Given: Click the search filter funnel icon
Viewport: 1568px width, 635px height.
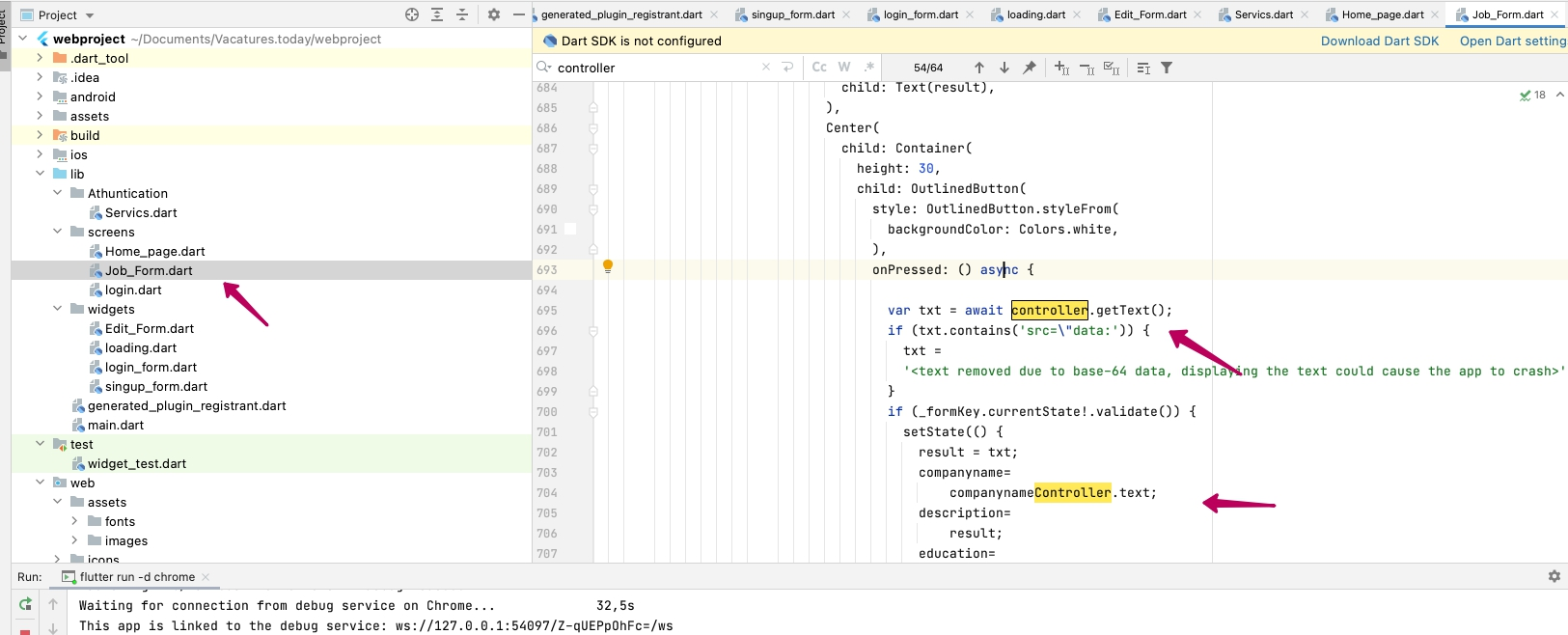Looking at the screenshot, I should [1167, 68].
